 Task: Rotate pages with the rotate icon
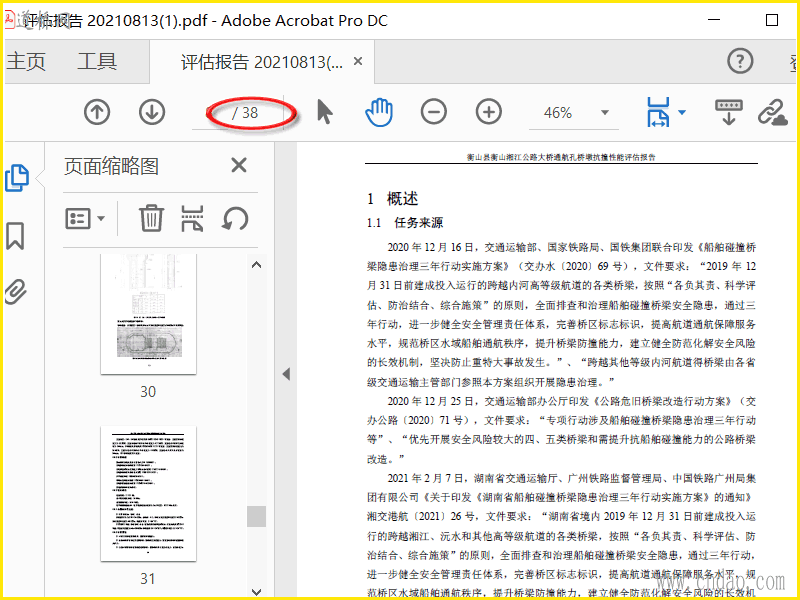coord(235,218)
